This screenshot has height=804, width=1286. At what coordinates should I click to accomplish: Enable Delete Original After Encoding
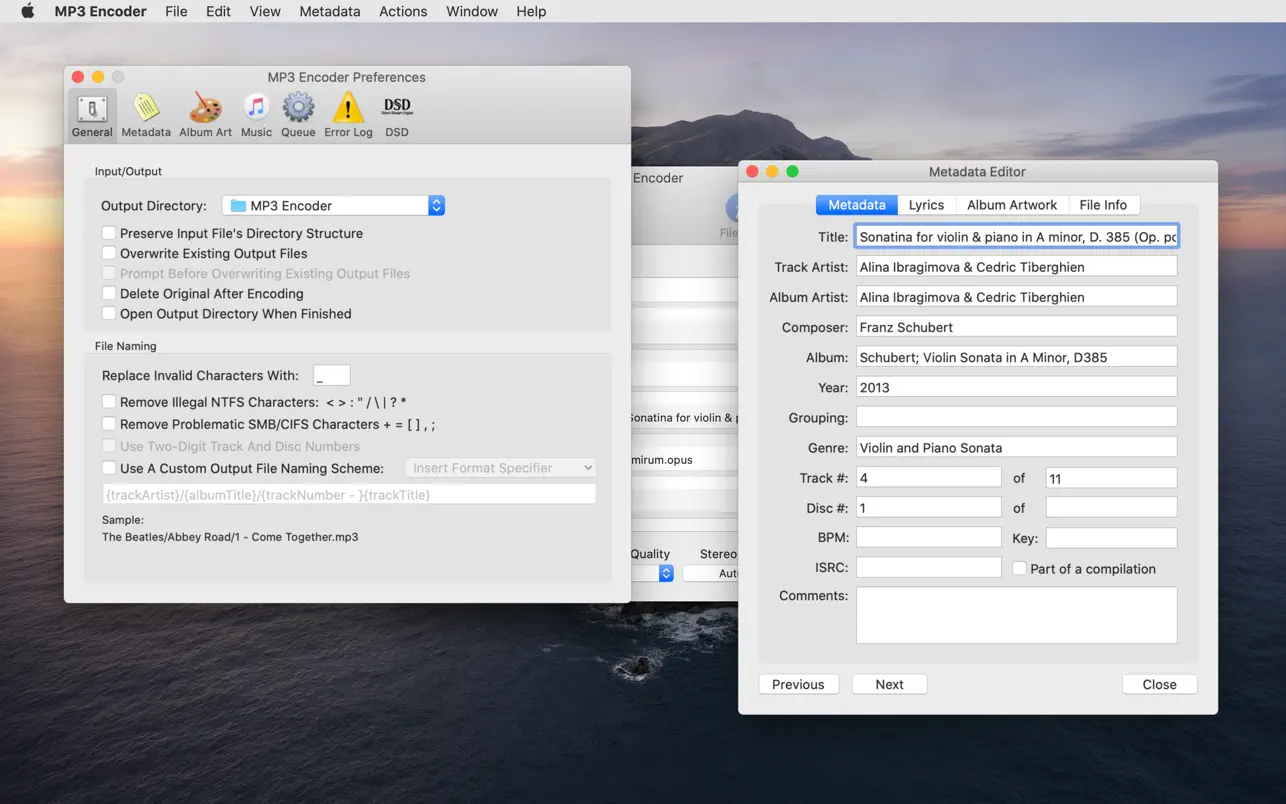[109, 293]
